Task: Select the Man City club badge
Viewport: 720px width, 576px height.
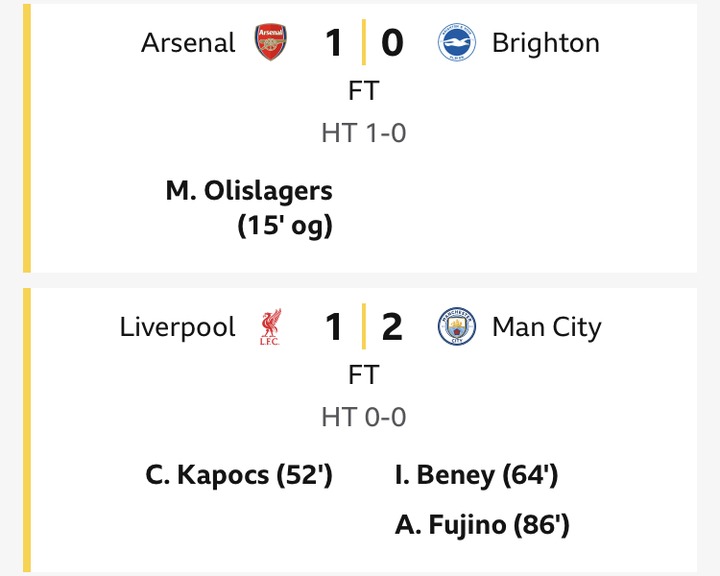Action: (456, 327)
